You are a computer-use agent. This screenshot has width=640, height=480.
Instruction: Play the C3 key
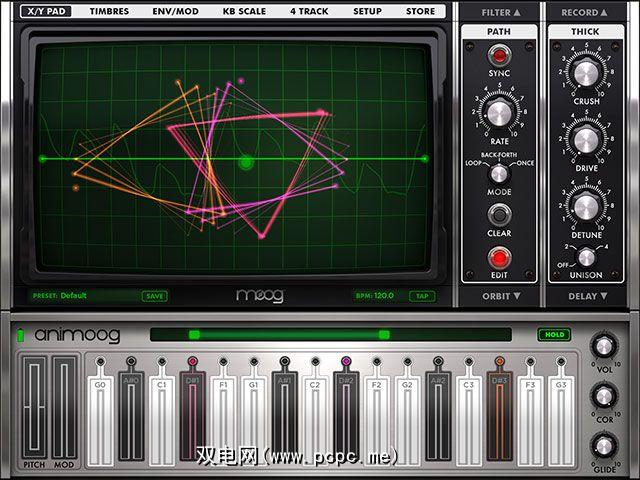click(x=469, y=420)
